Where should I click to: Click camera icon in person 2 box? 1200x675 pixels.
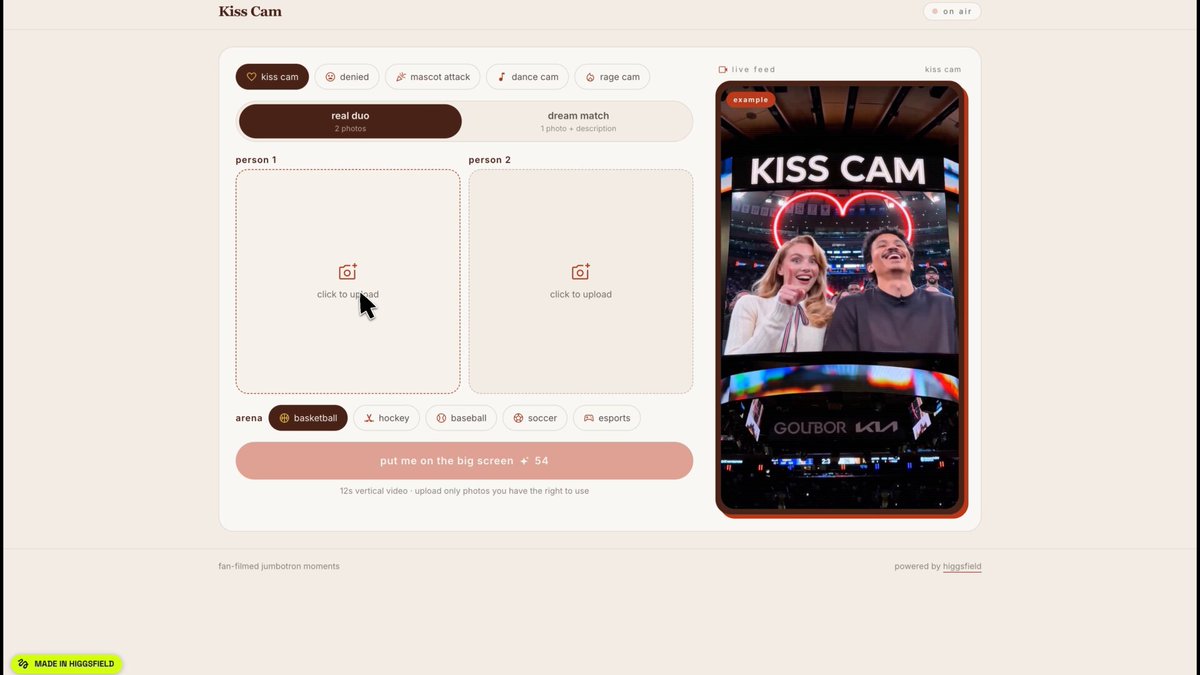tap(581, 272)
